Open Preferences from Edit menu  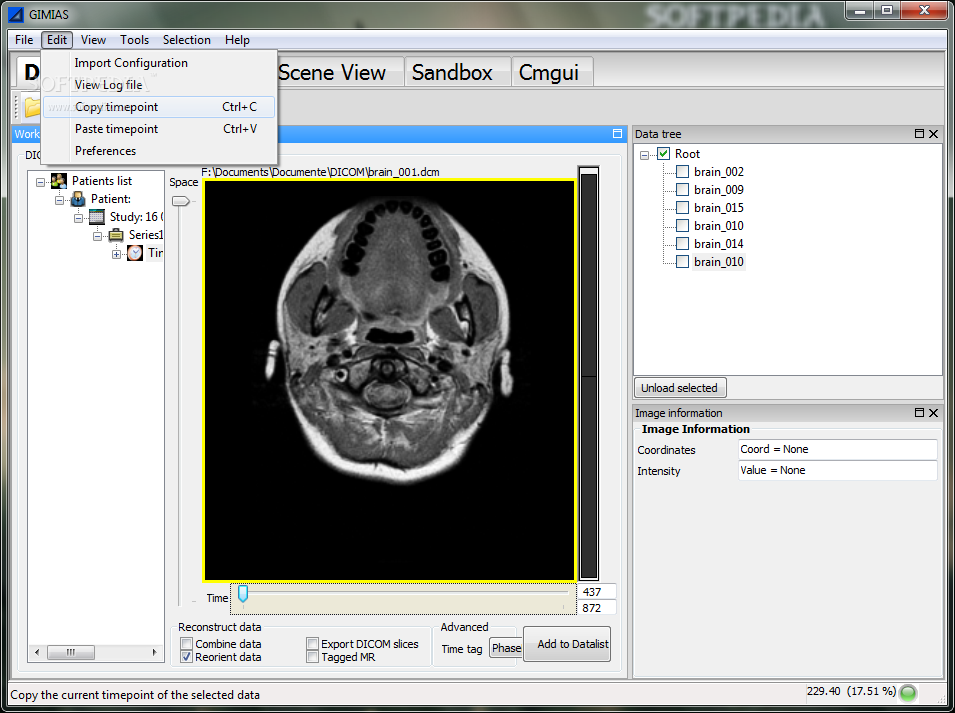tap(159, 150)
